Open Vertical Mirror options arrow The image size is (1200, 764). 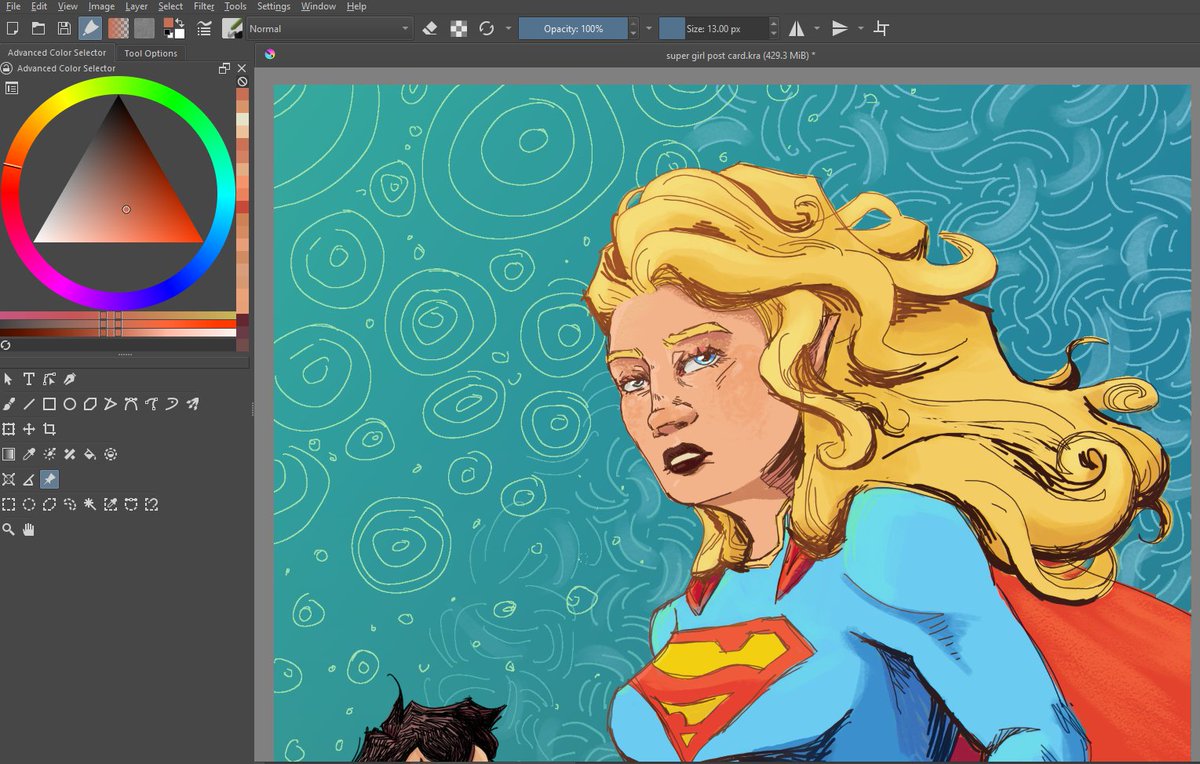click(x=859, y=29)
